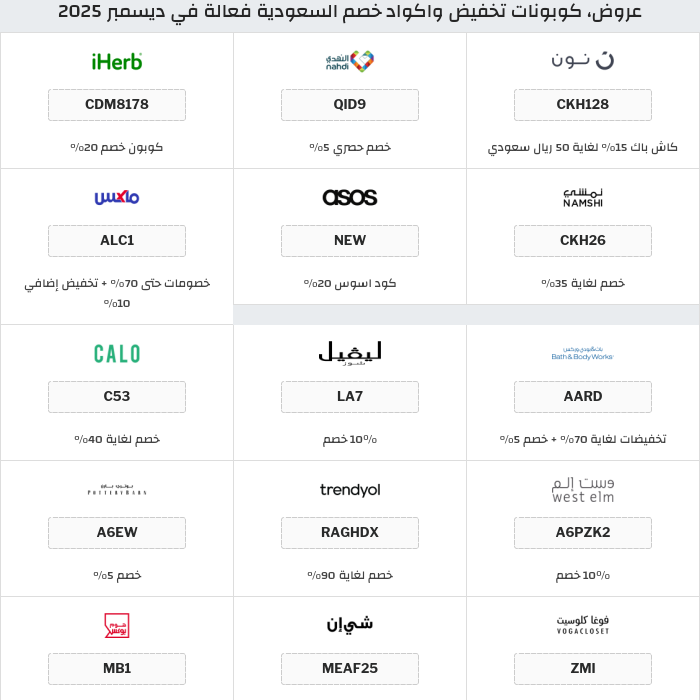Select the Namshi logo
Screen dimensions: 700x700
582,197
